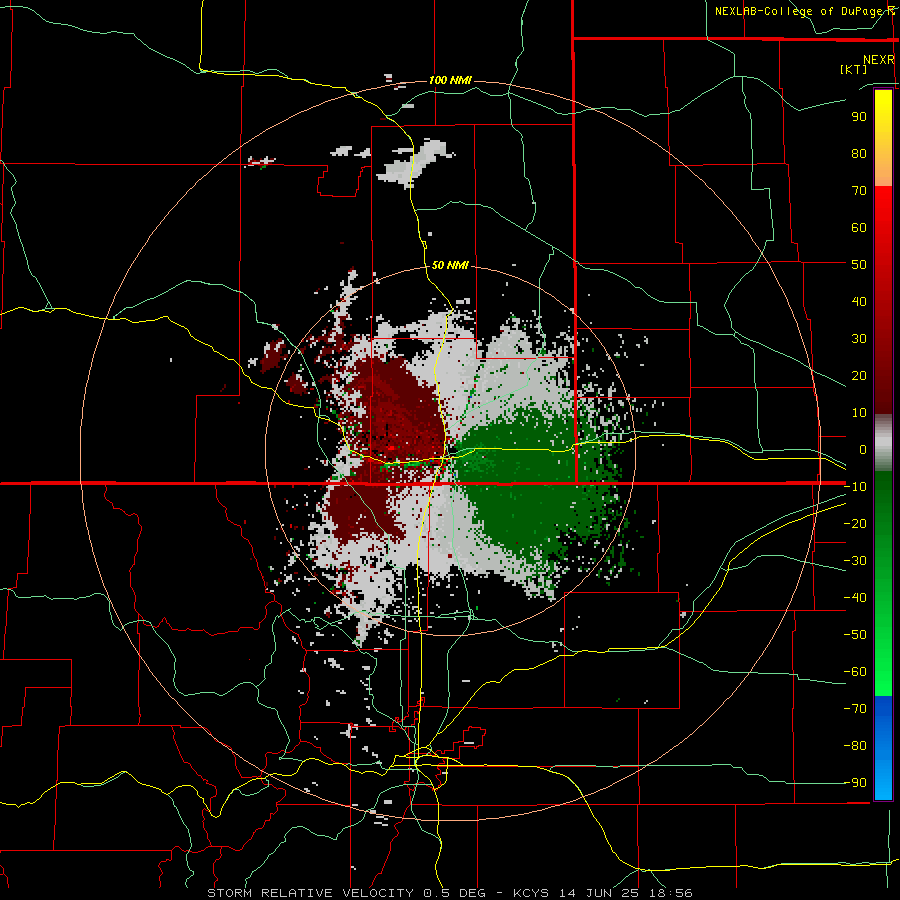The image size is (900, 900).
Task: Click the 70 value on the color scale
Action: click(859, 191)
